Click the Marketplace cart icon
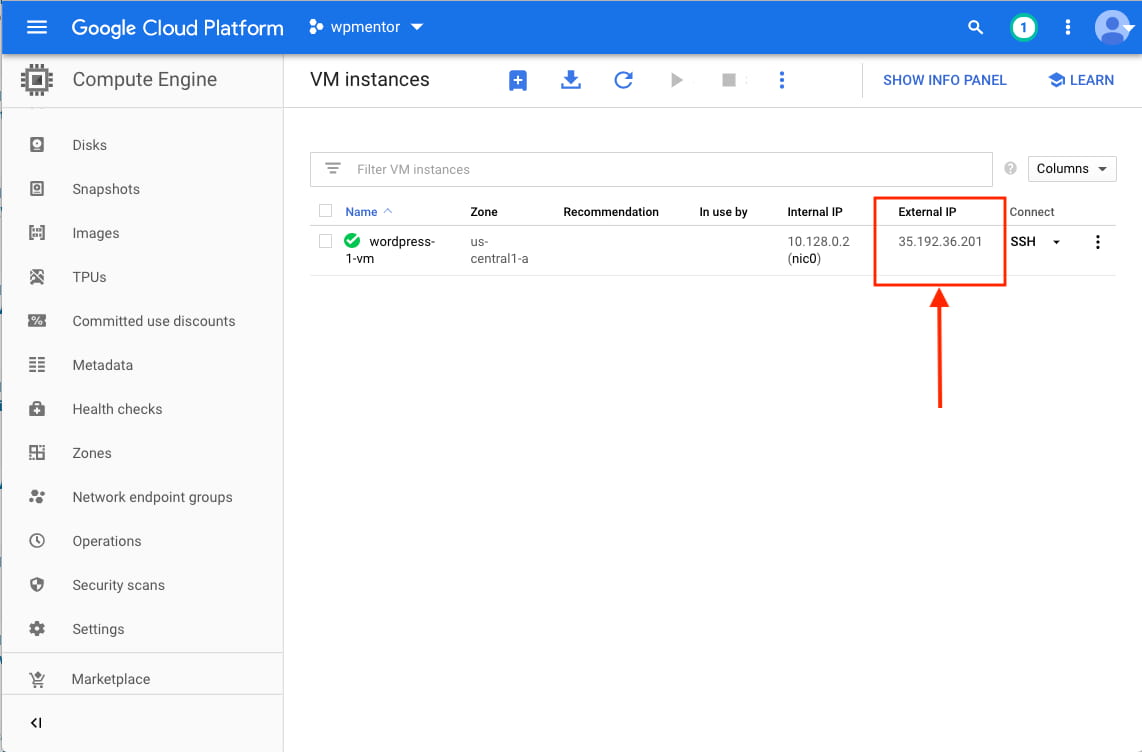 (x=36, y=679)
